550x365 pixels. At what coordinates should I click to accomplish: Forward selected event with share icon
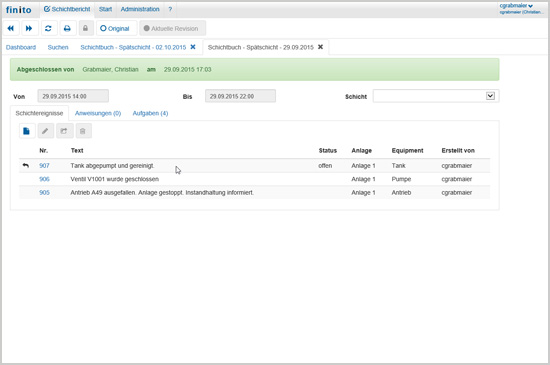click(64, 131)
